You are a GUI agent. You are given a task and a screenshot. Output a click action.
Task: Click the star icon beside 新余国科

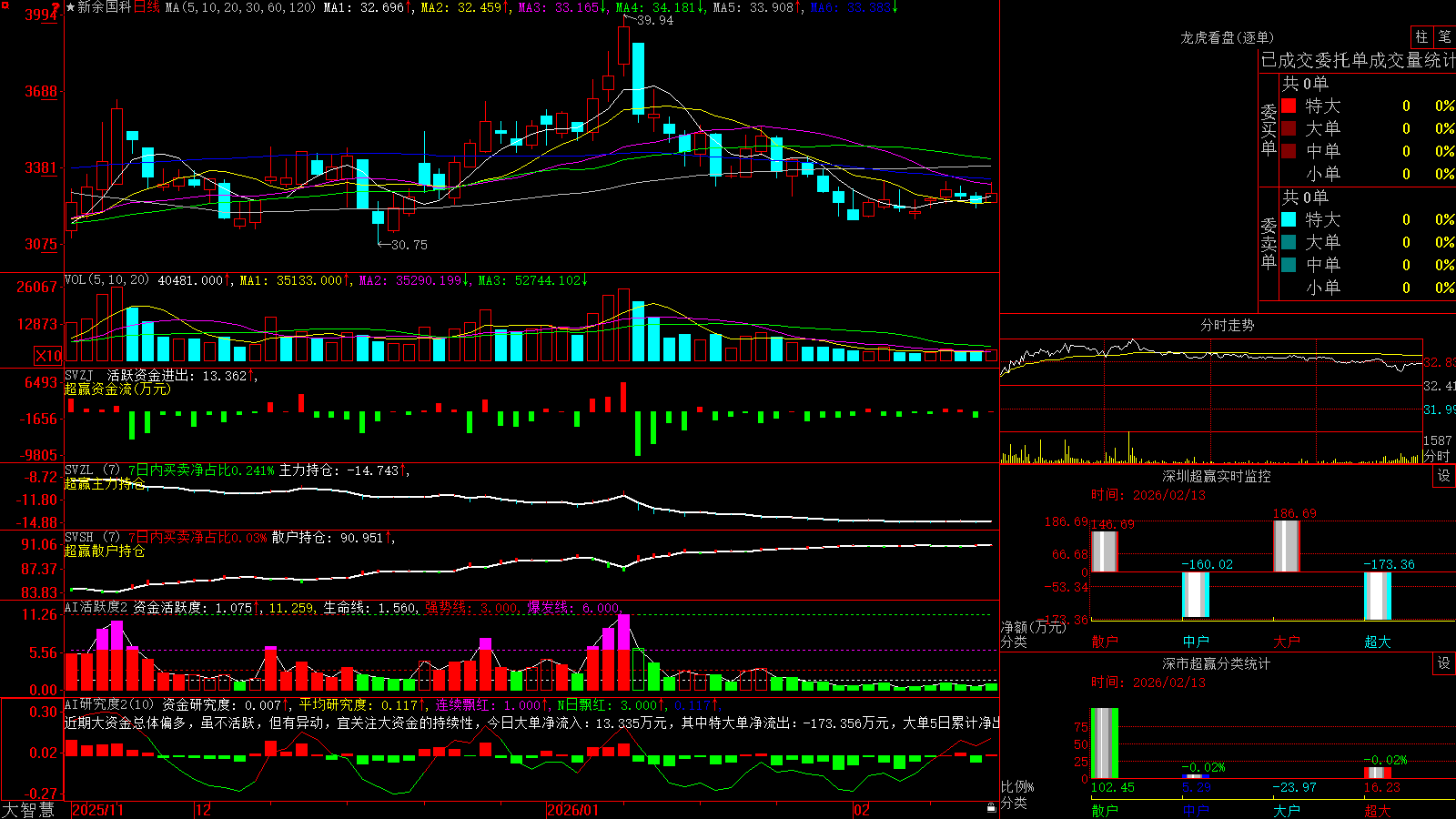[70, 7]
